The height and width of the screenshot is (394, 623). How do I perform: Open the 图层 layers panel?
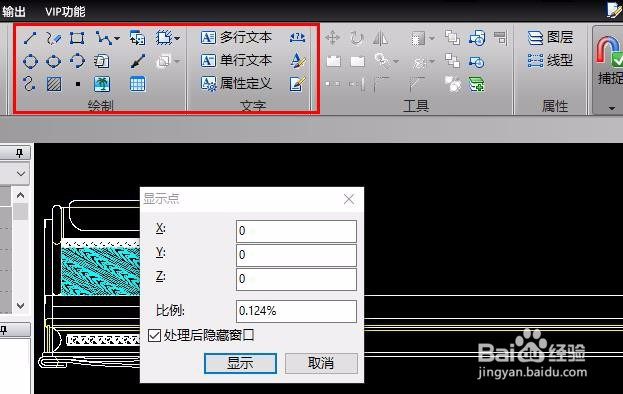pos(551,37)
